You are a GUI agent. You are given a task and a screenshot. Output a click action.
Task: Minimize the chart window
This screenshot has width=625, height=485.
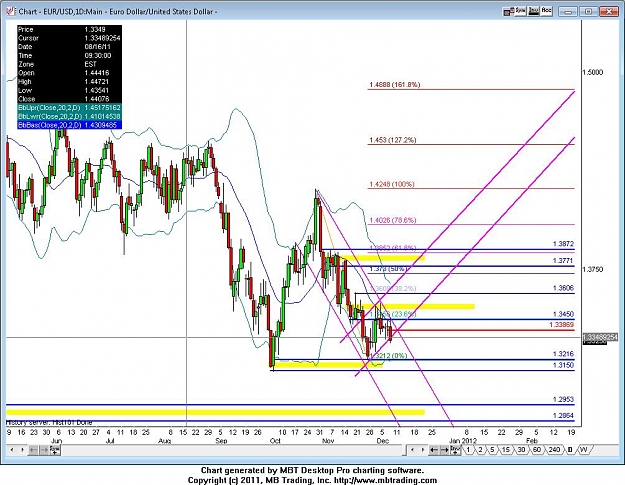[x=568, y=12]
